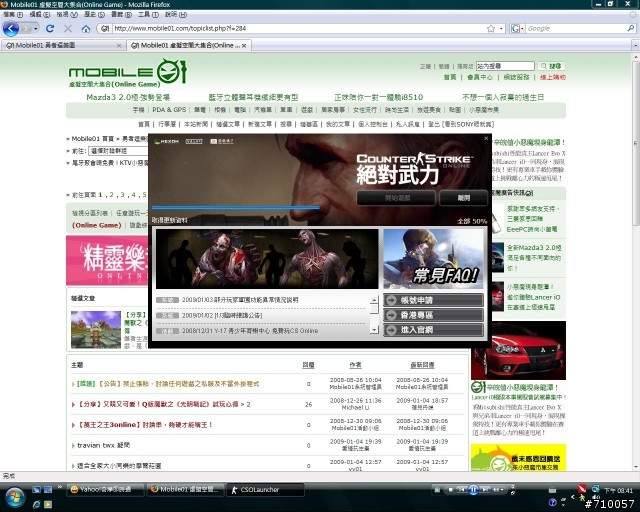Click the 香港專區 button
640x512 pixels.
tap(433, 315)
